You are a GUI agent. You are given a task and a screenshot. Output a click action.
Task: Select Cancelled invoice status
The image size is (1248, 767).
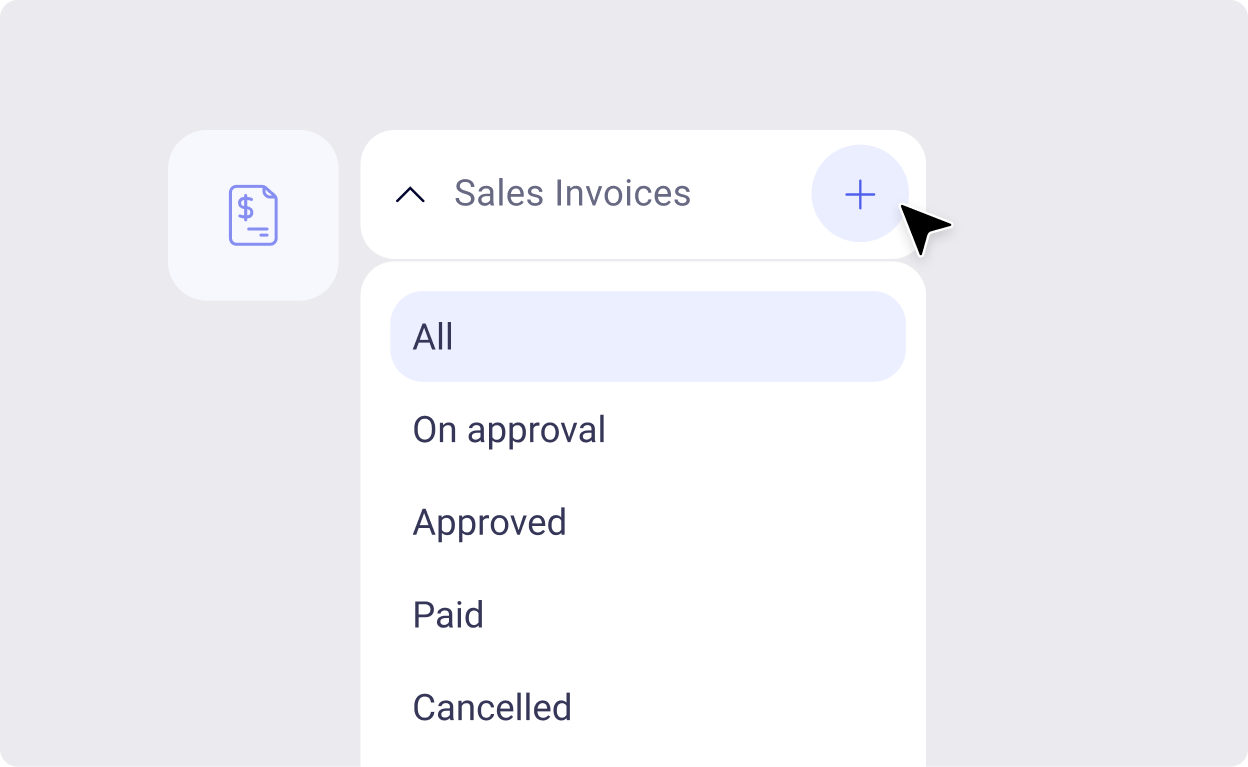[491, 707]
